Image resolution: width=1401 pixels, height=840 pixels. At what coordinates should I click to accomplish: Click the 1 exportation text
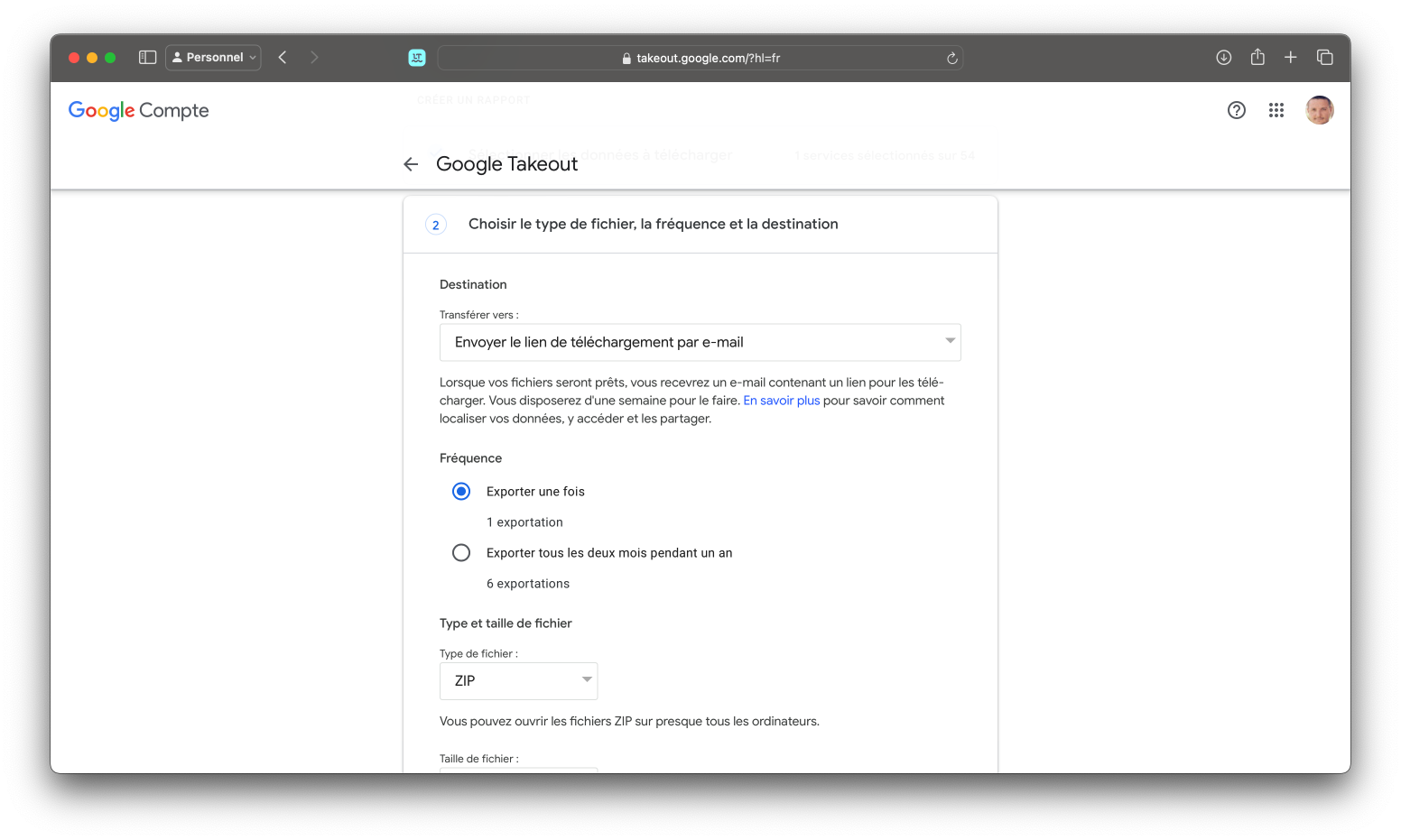coord(524,522)
